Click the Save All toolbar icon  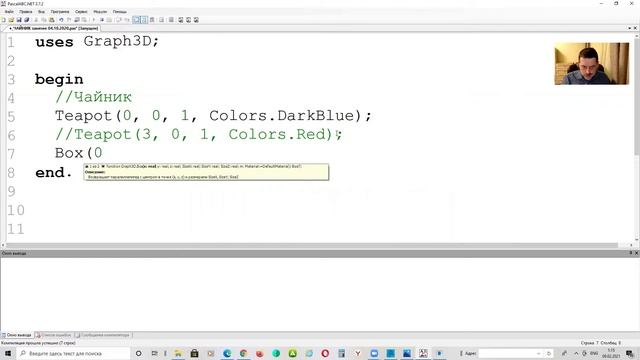click(x=27, y=20)
